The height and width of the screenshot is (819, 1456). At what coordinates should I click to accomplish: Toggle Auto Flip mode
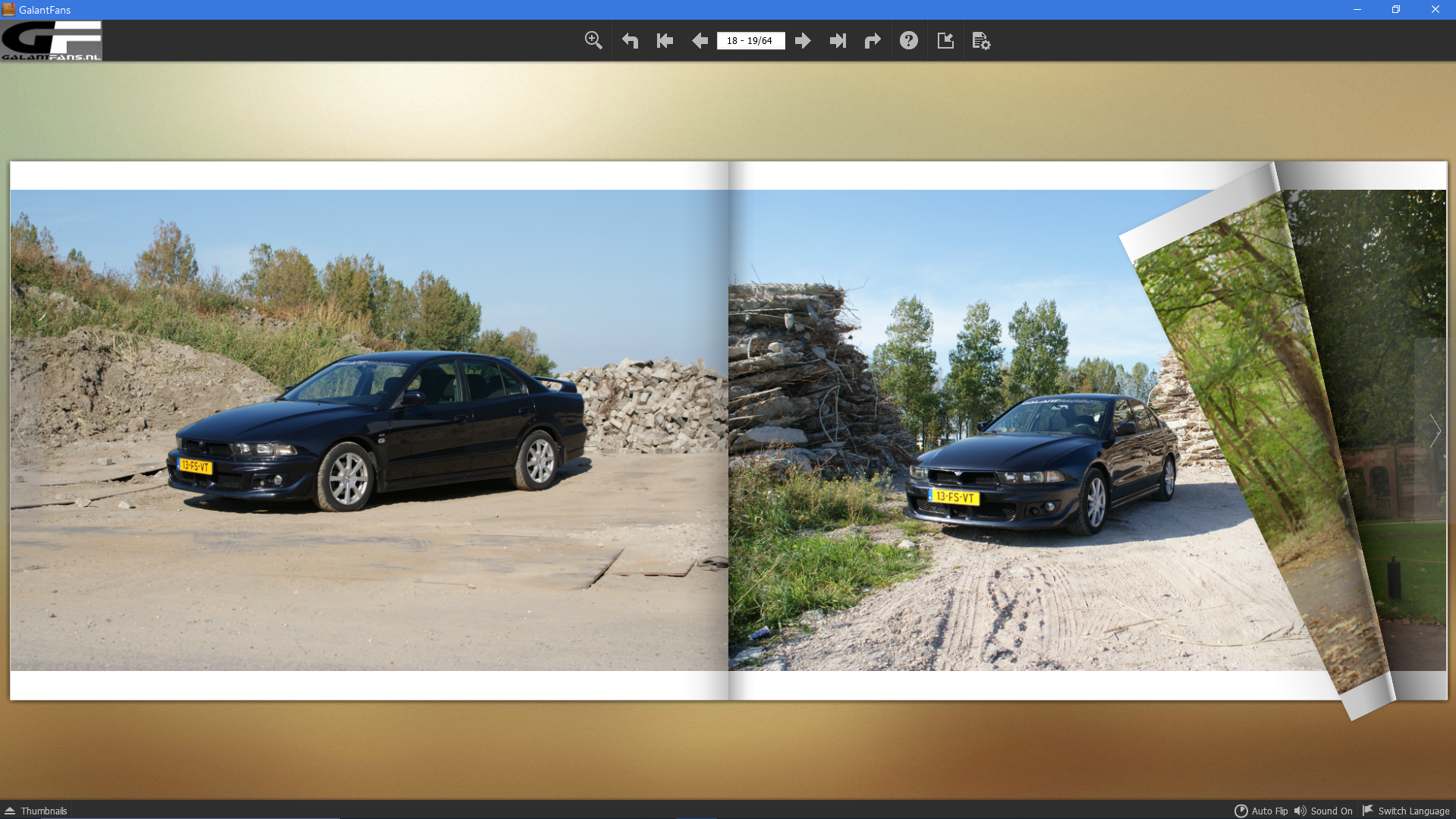1261,811
